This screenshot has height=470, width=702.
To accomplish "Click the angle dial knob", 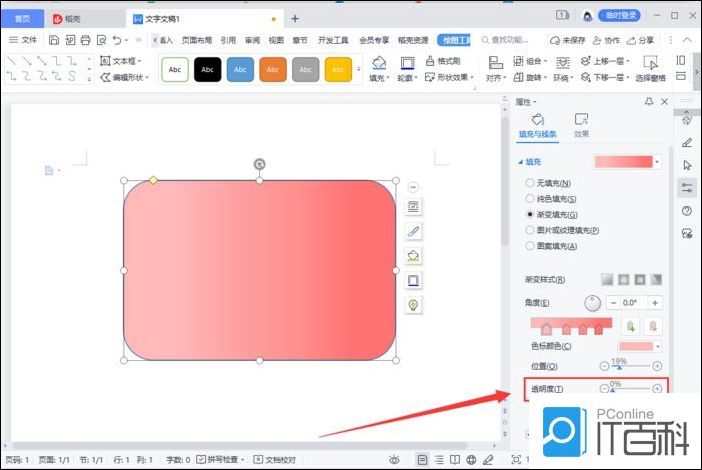I will [x=592, y=303].
